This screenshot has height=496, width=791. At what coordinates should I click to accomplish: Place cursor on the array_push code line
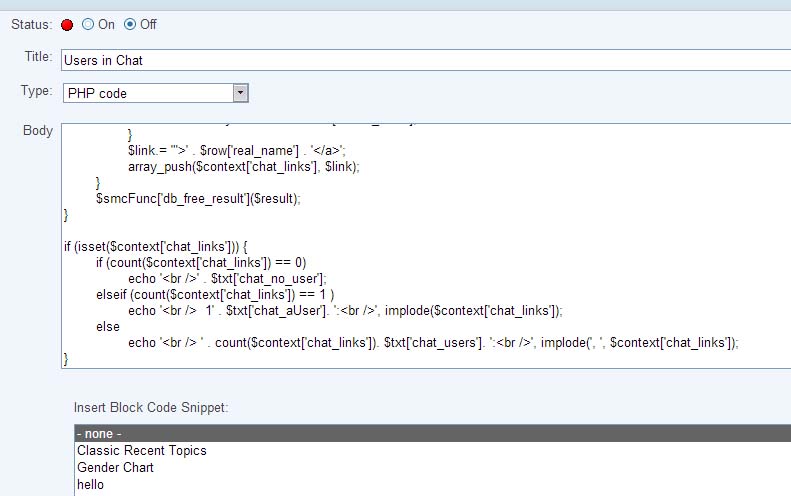point(243,166)
